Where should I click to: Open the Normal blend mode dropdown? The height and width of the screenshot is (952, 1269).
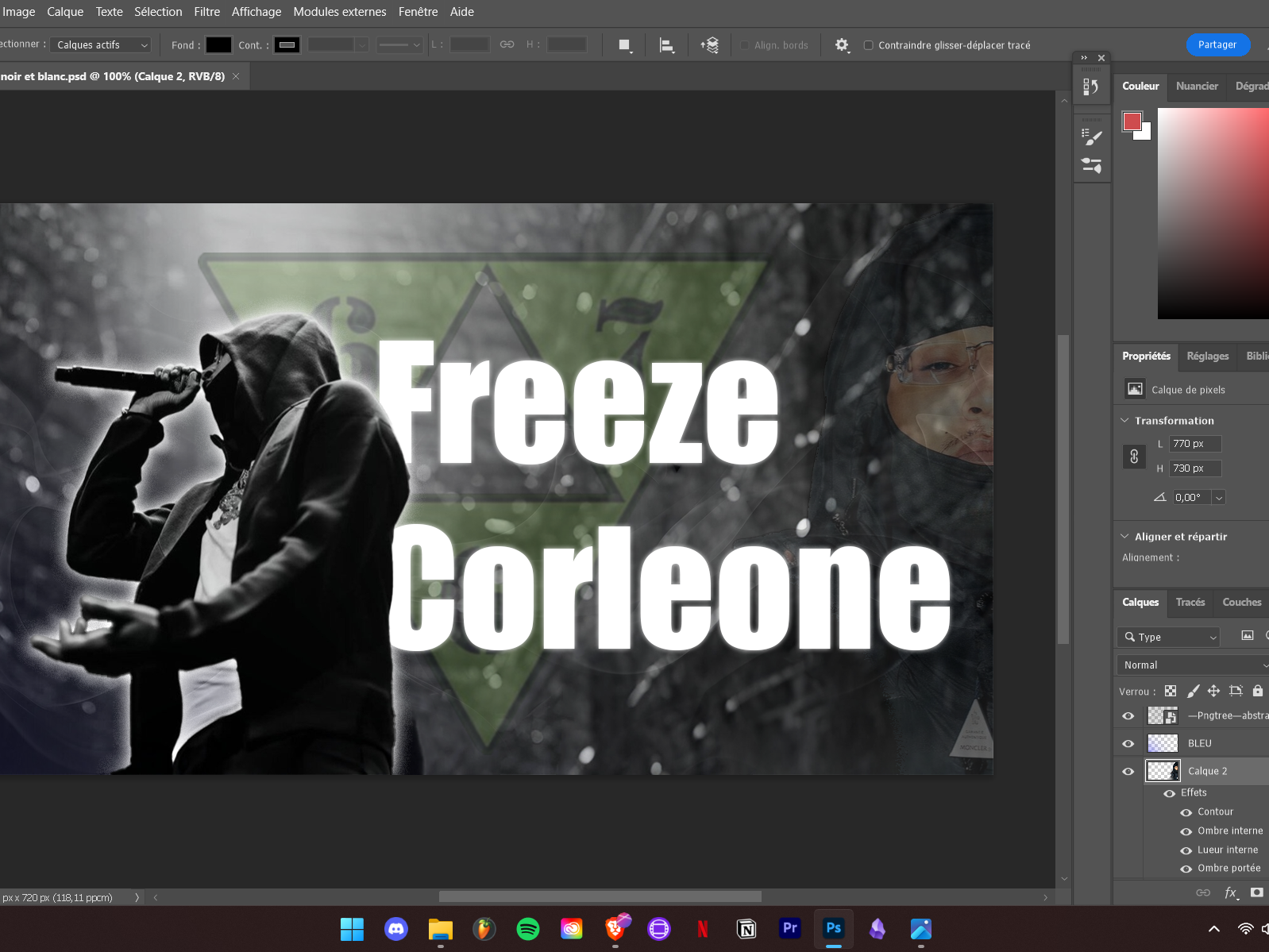[x=1193, y=665]
